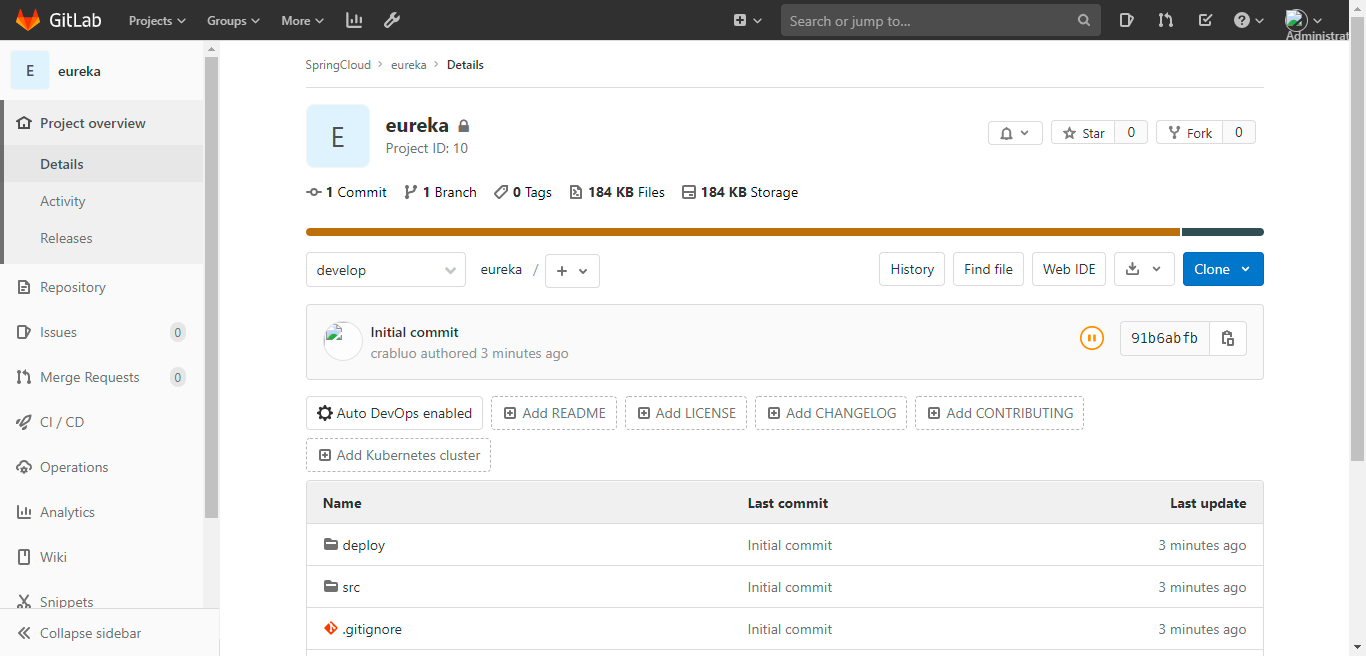This screenshot has width=1366, height=656.
Task: Click Add README
Action: click(x=554, y=413)
